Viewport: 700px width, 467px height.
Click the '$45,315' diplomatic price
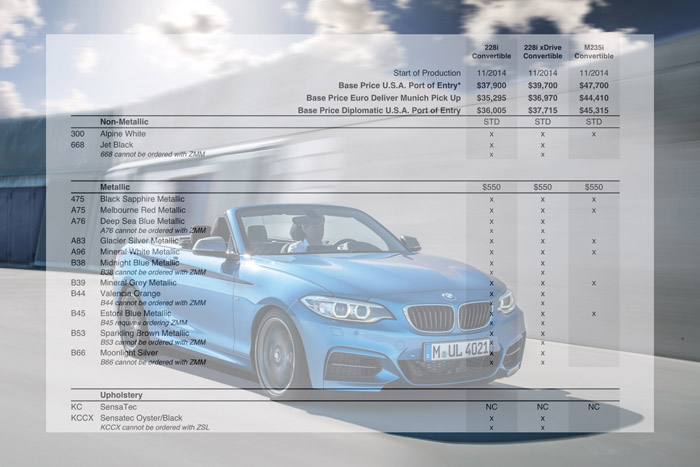[x=594, y=110]
